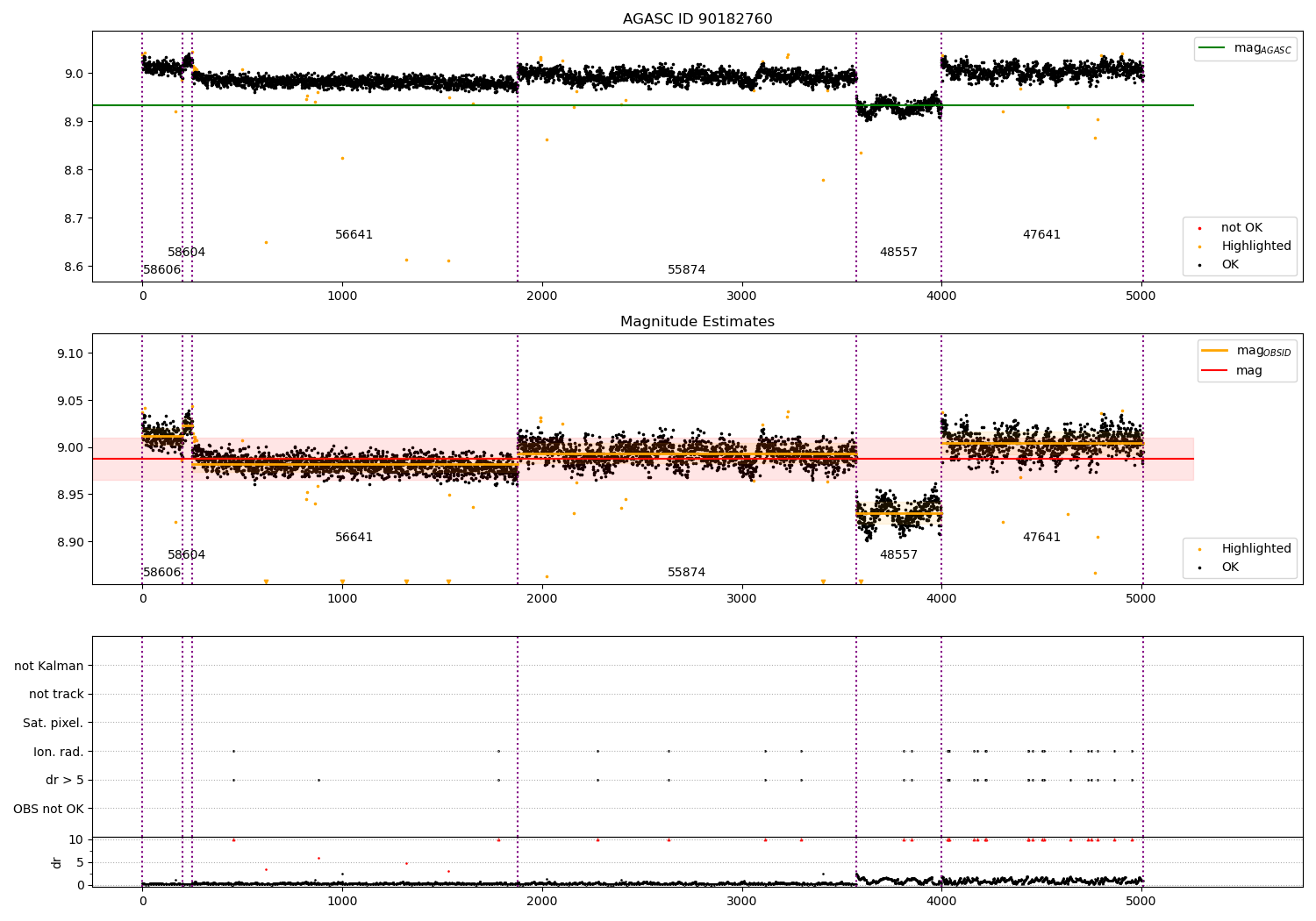The width and height of the screenshot is (1316, 921).
Task: Click obsid label 55874 in Magnitude Estimates plot
Action: click(x=686, y=573)
